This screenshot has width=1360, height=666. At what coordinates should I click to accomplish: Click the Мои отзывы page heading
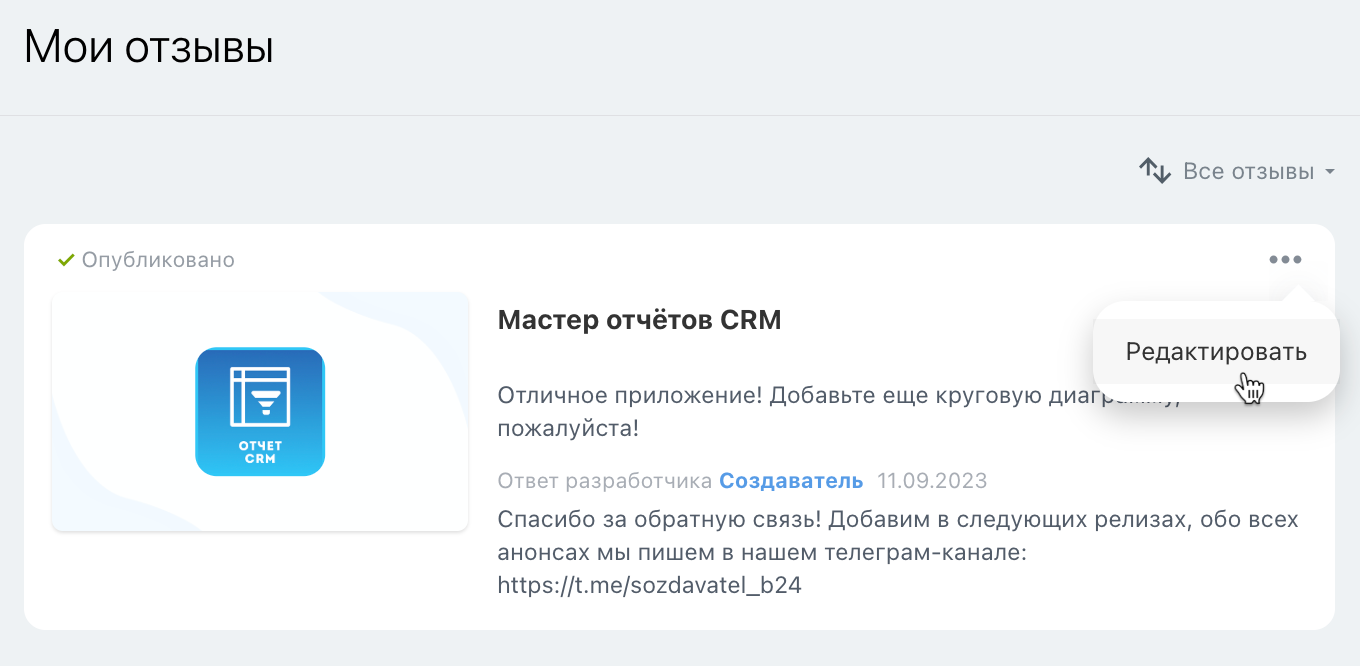tap(148, 48)
